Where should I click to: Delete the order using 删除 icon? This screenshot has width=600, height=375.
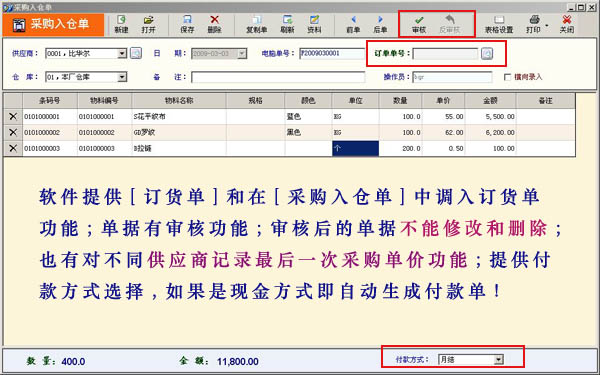pos(215,24)
